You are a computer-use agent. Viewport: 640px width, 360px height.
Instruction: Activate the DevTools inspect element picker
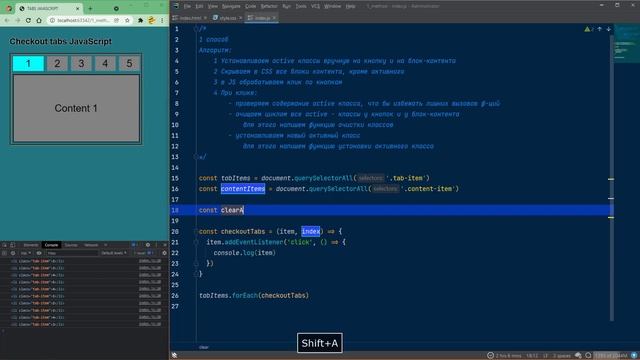coord(4,245)
